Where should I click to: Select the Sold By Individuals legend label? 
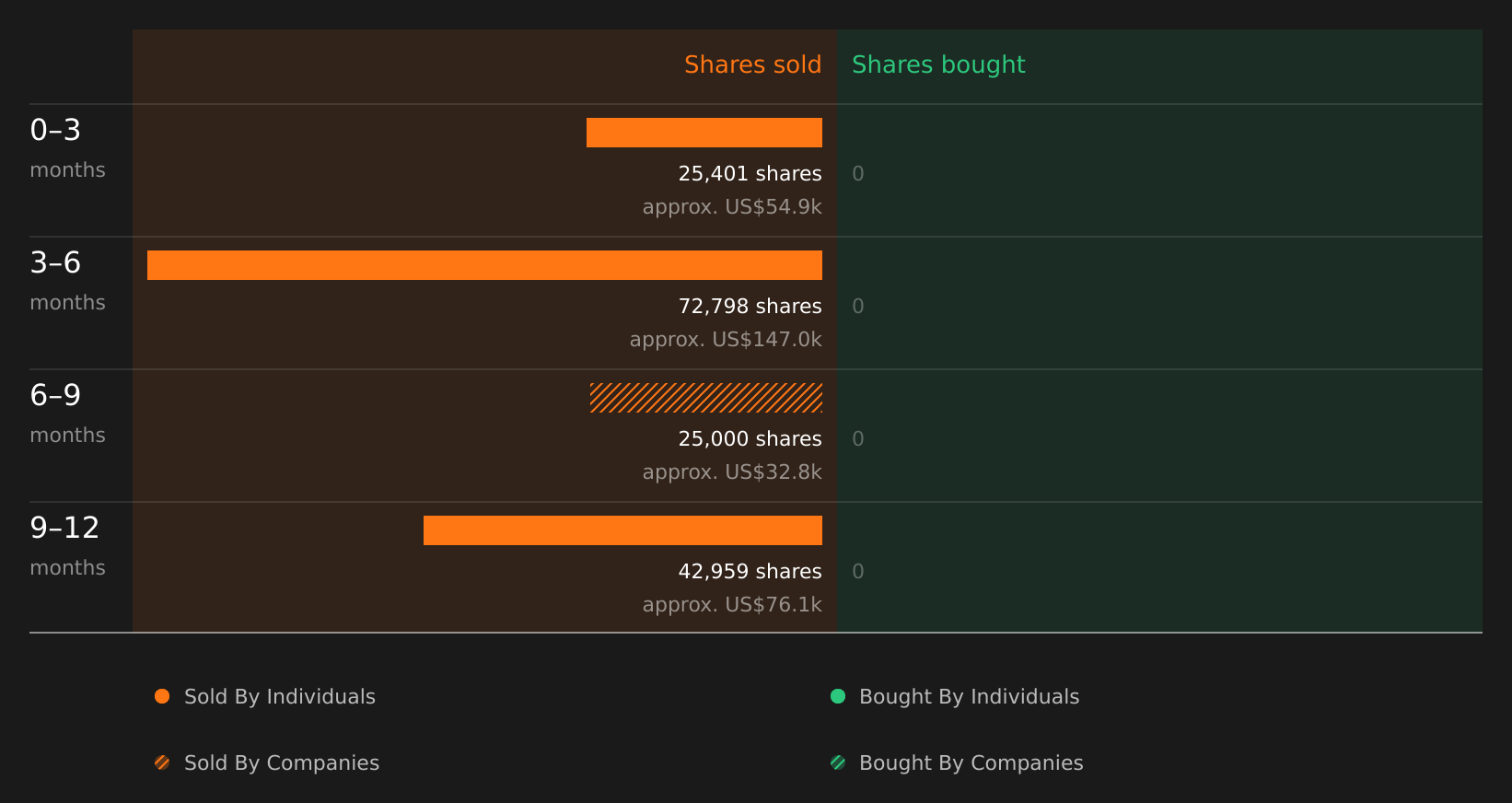(x=280, y=697)
